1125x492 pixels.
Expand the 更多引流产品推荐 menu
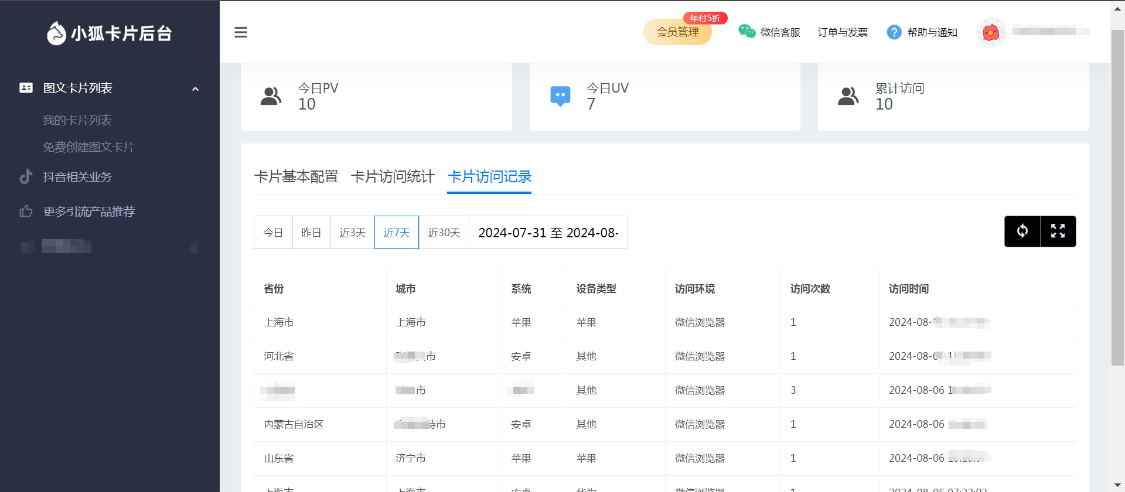89,212
